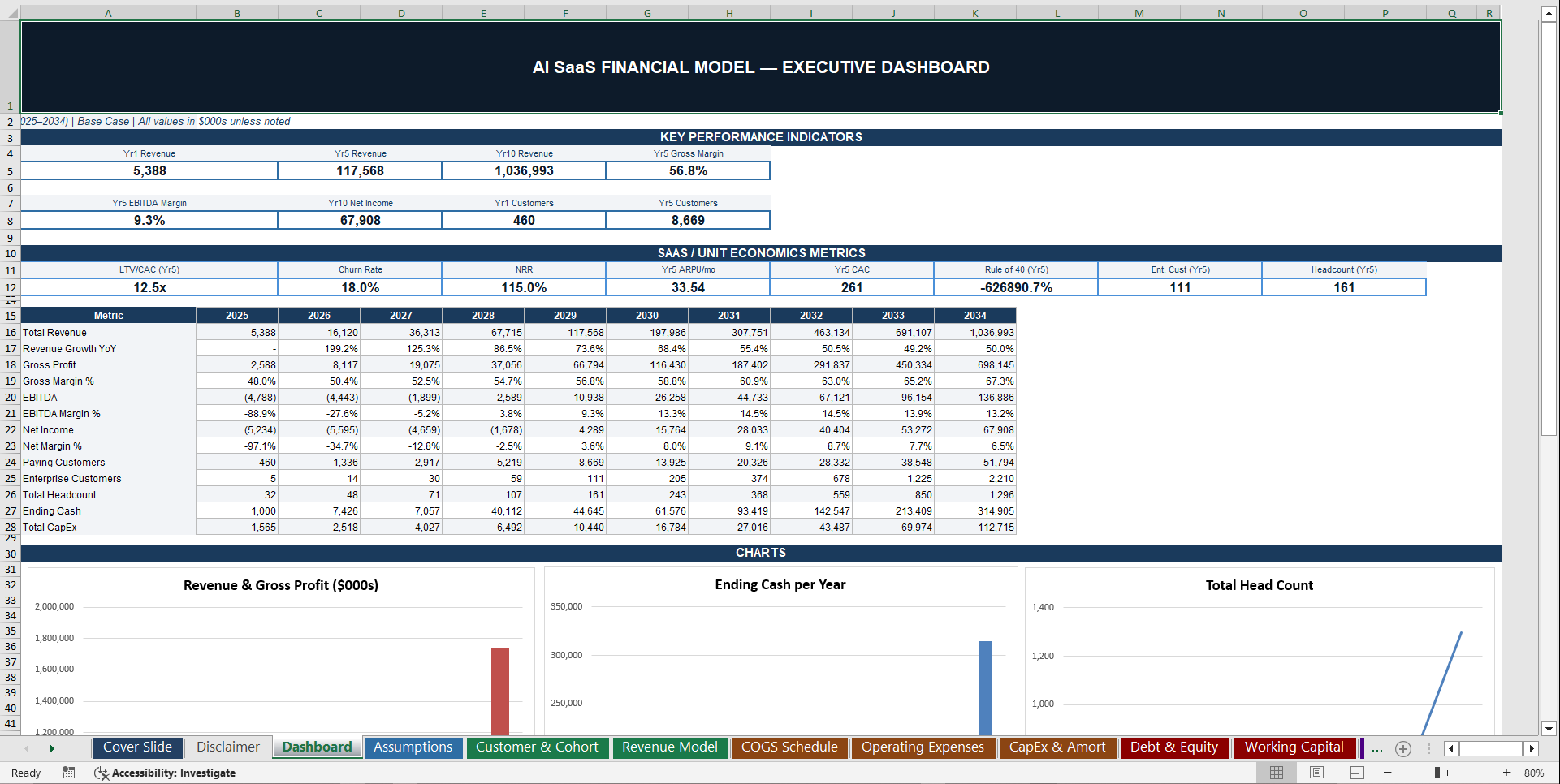View the Working Capital sheet
Viewport: 1560px width, 784px height.
point(1294,747)
